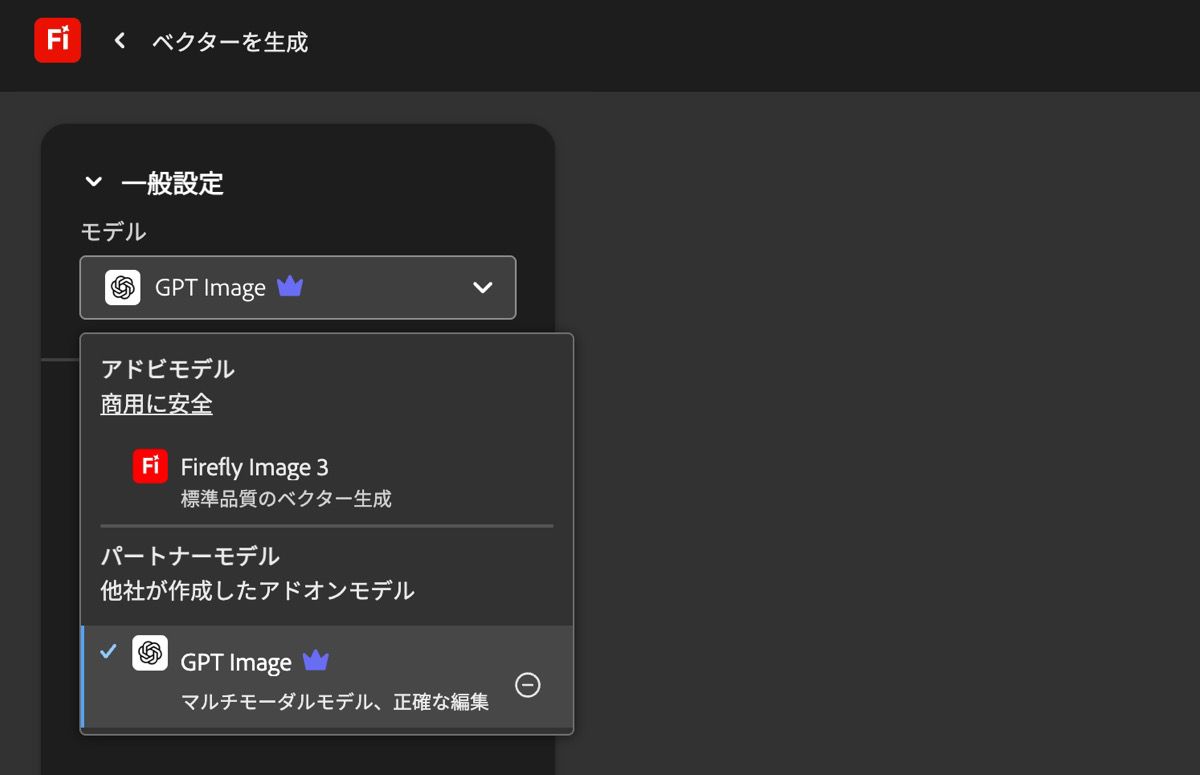1200x775 pixels.
Task: Click the 他社が作成したアドオンモデル description
Action: click(257, 590)
